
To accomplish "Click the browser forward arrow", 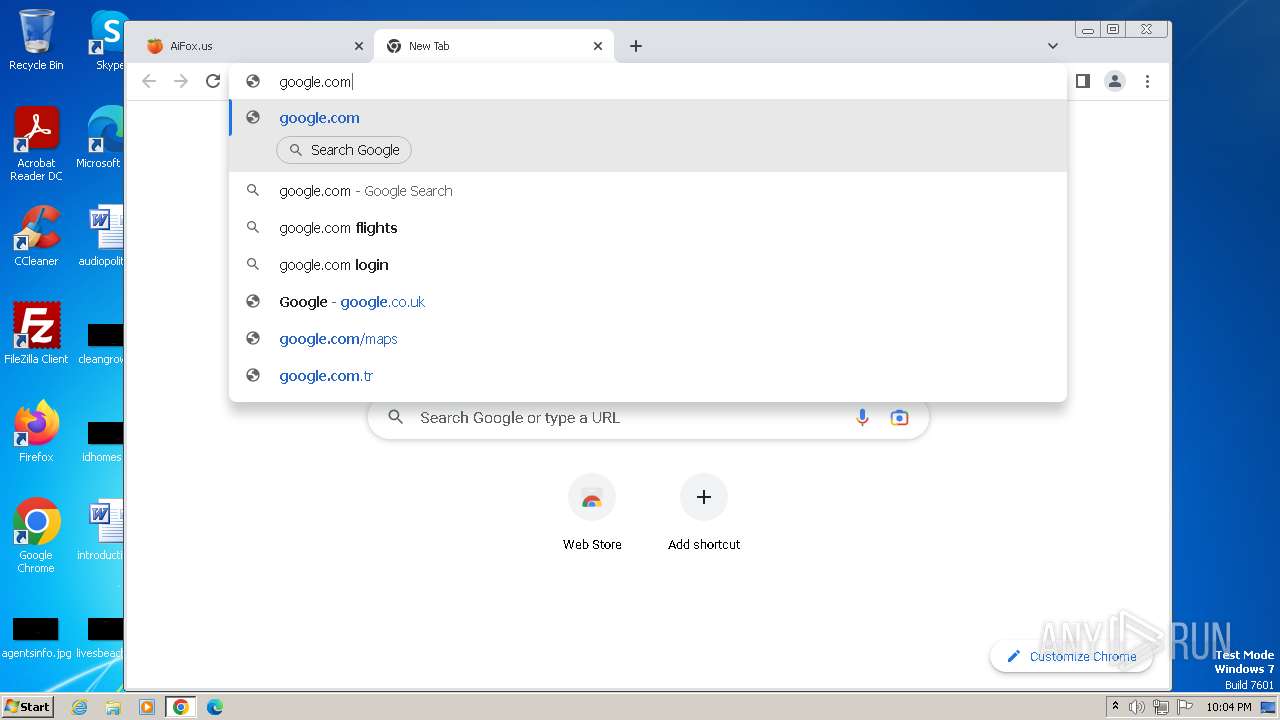I will [181, 81].
